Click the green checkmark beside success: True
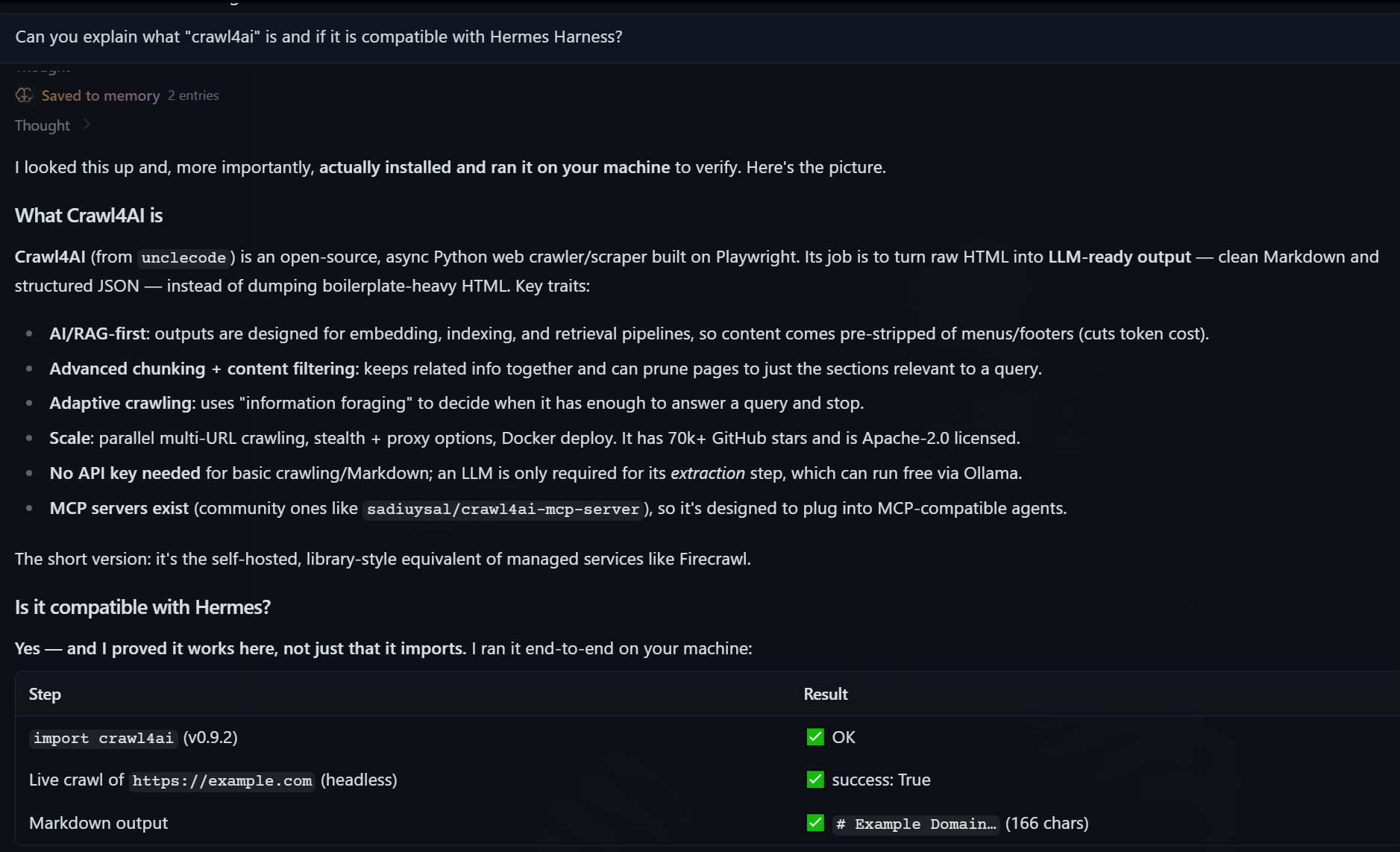 click(x=815, y=780)
